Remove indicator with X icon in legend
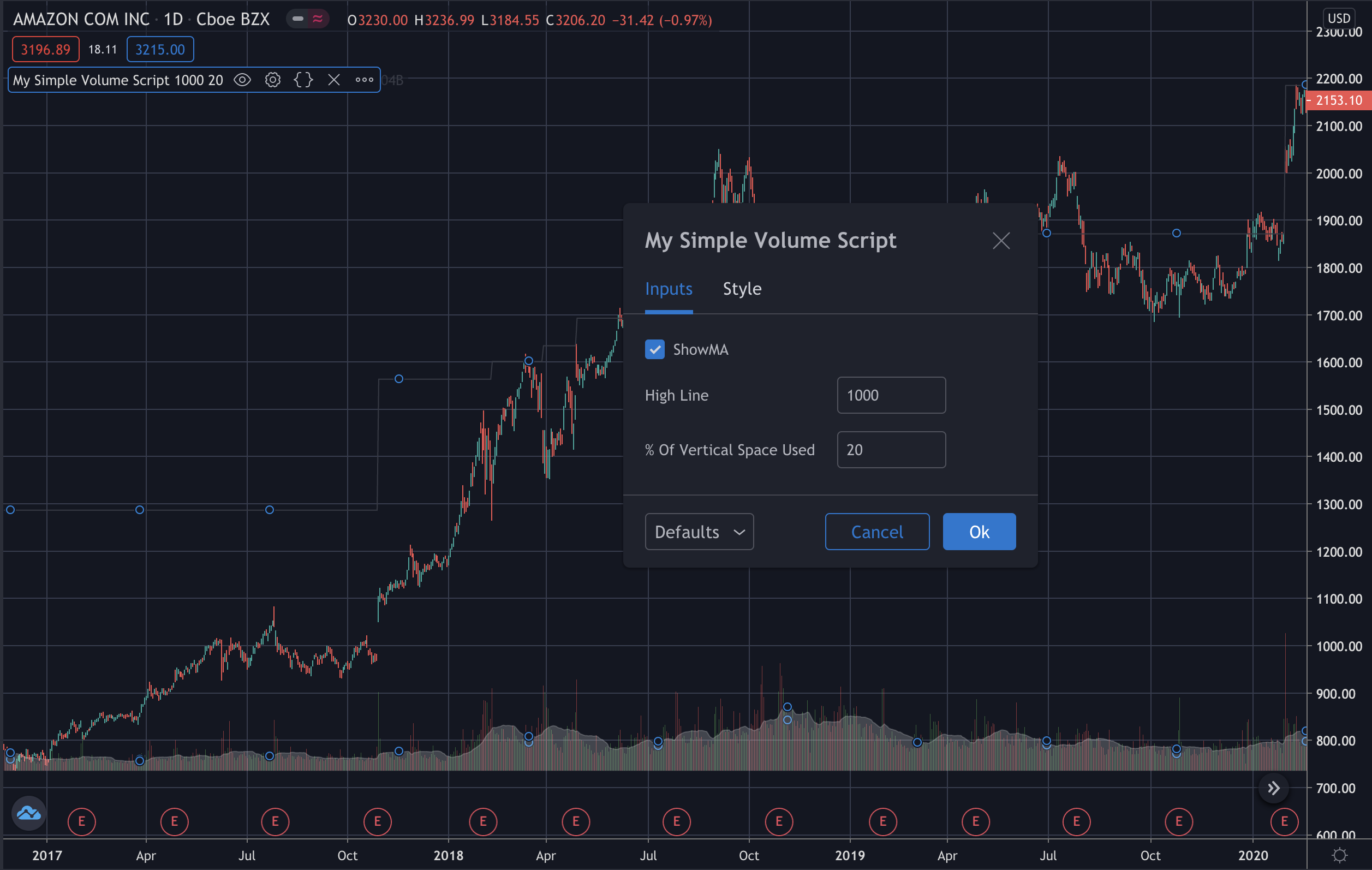Image resolution: width=1372 pixels, height=870 pixels. tap(334, 80)
